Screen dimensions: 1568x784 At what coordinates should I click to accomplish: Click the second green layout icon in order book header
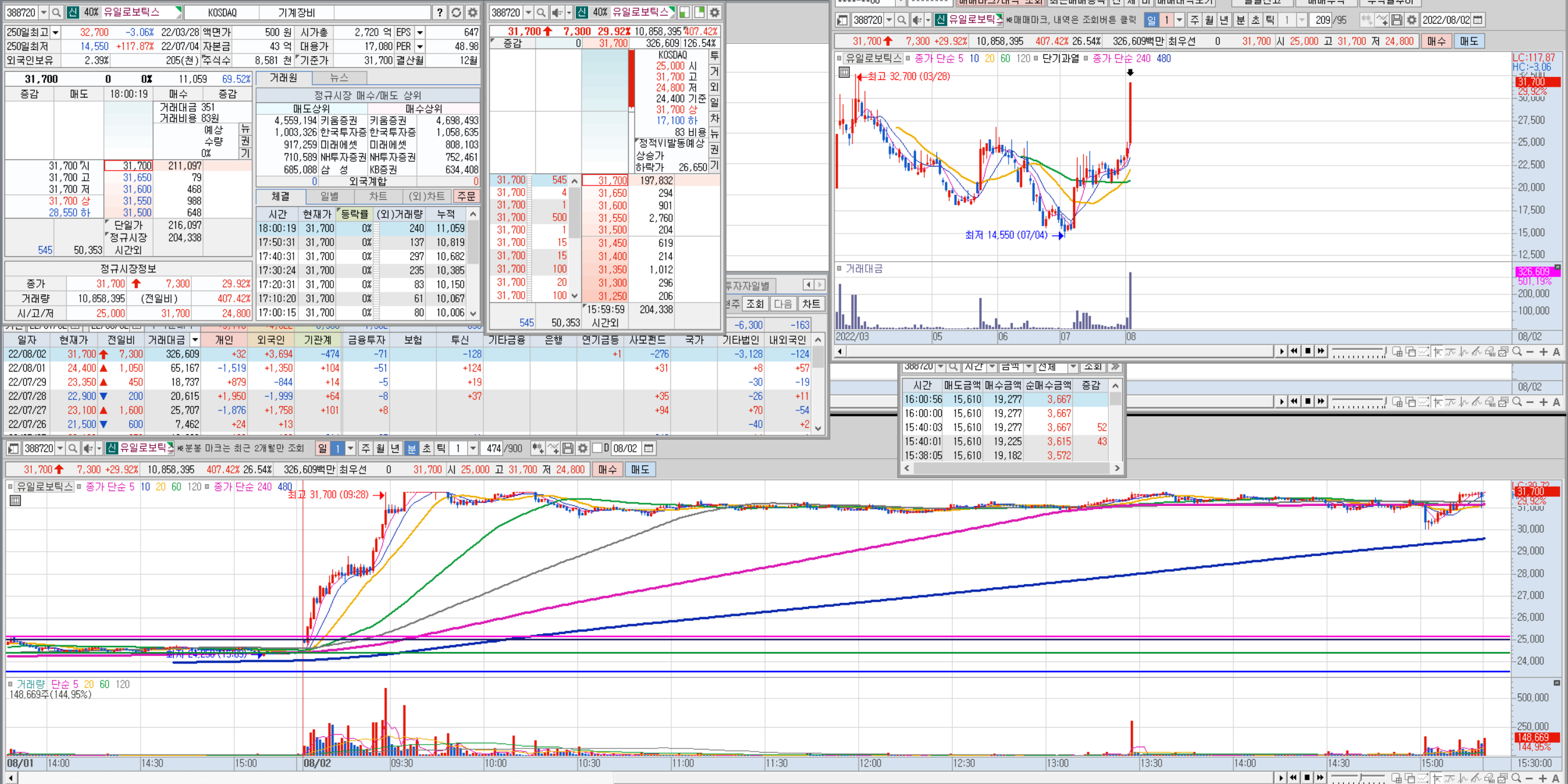(699, 12)
